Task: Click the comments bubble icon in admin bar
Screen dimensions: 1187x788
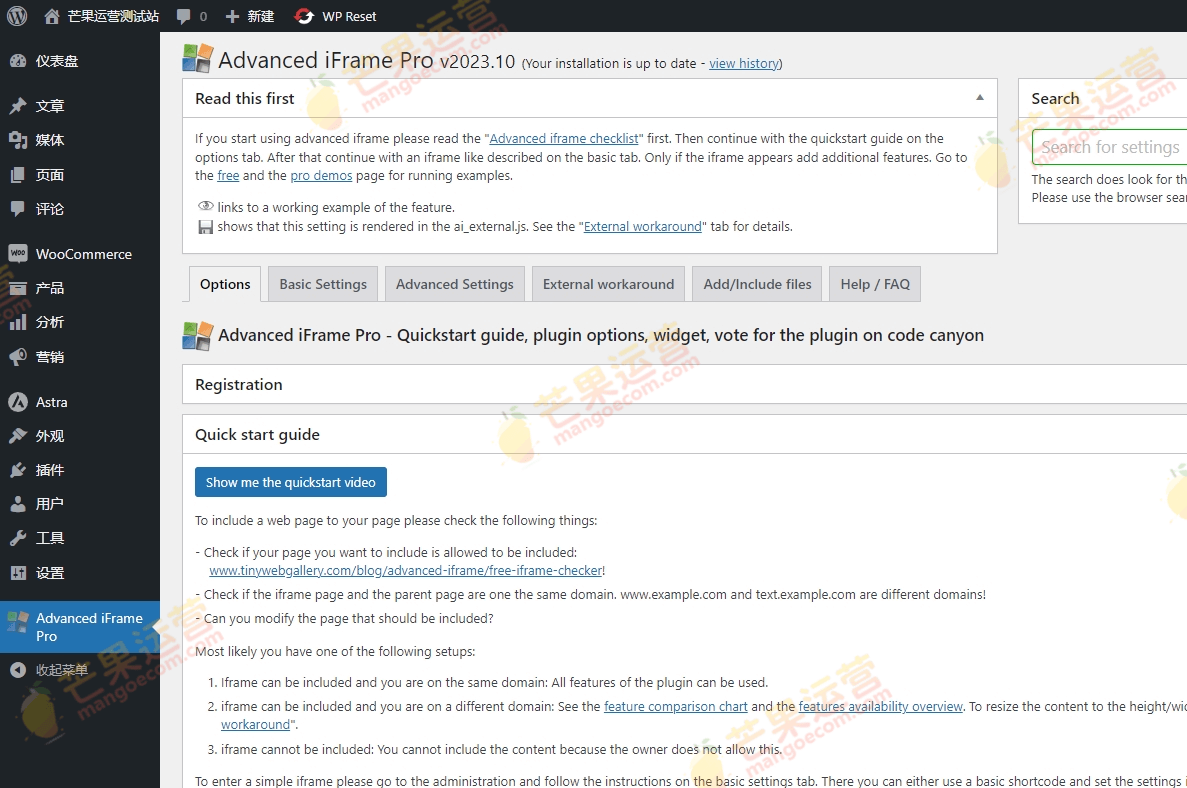Action: click(186, 15)
